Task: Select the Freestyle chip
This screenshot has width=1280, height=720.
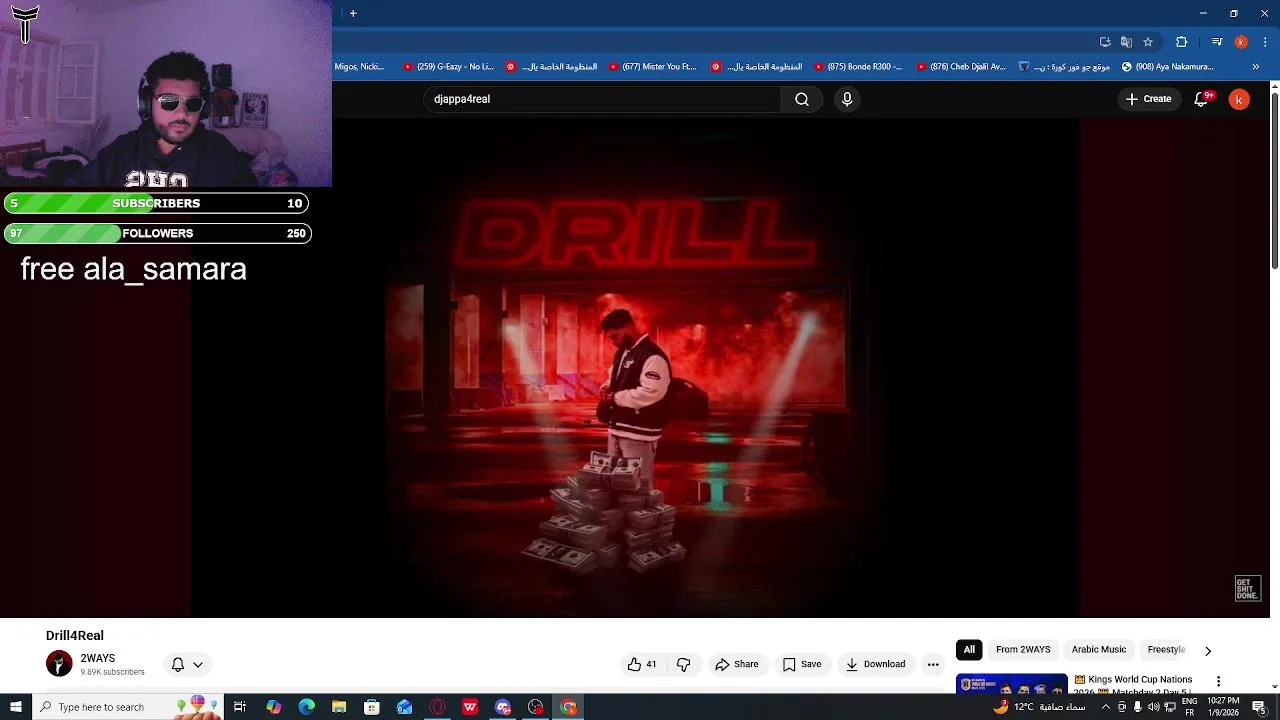Action: click(x=1166, y=650)
